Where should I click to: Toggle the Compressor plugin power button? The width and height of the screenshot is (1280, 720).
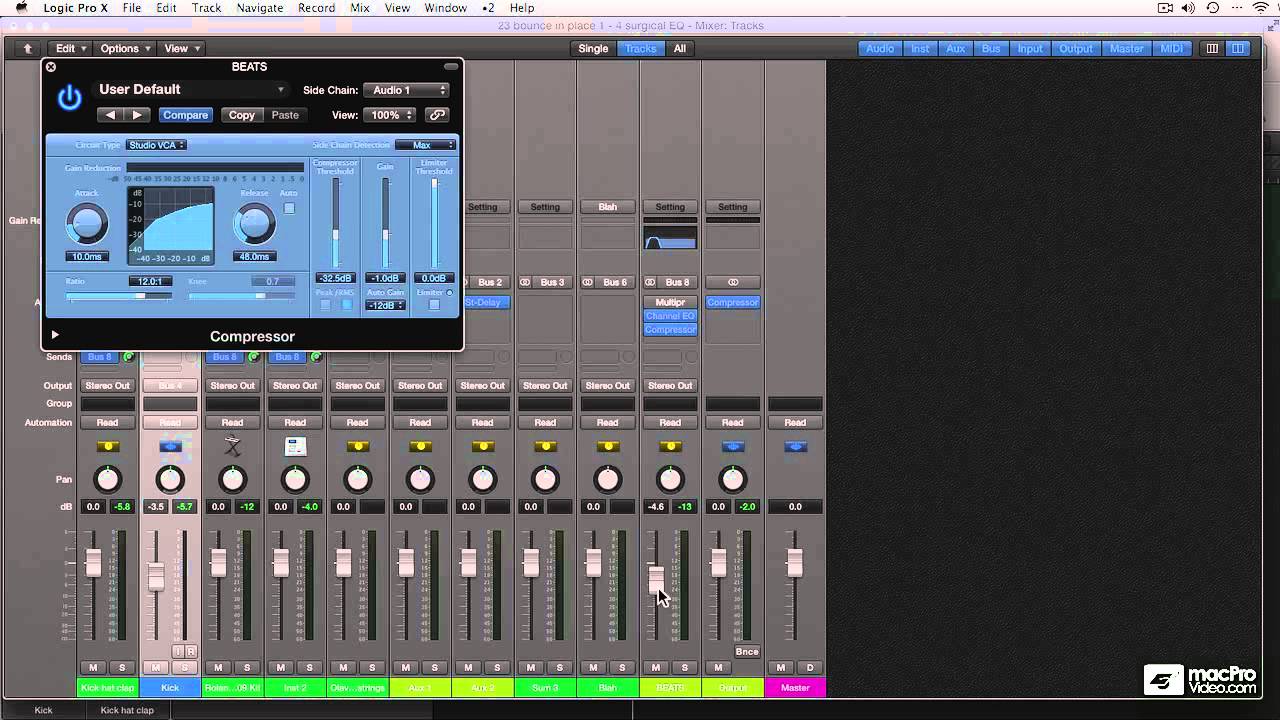click(x=69, y=98)
